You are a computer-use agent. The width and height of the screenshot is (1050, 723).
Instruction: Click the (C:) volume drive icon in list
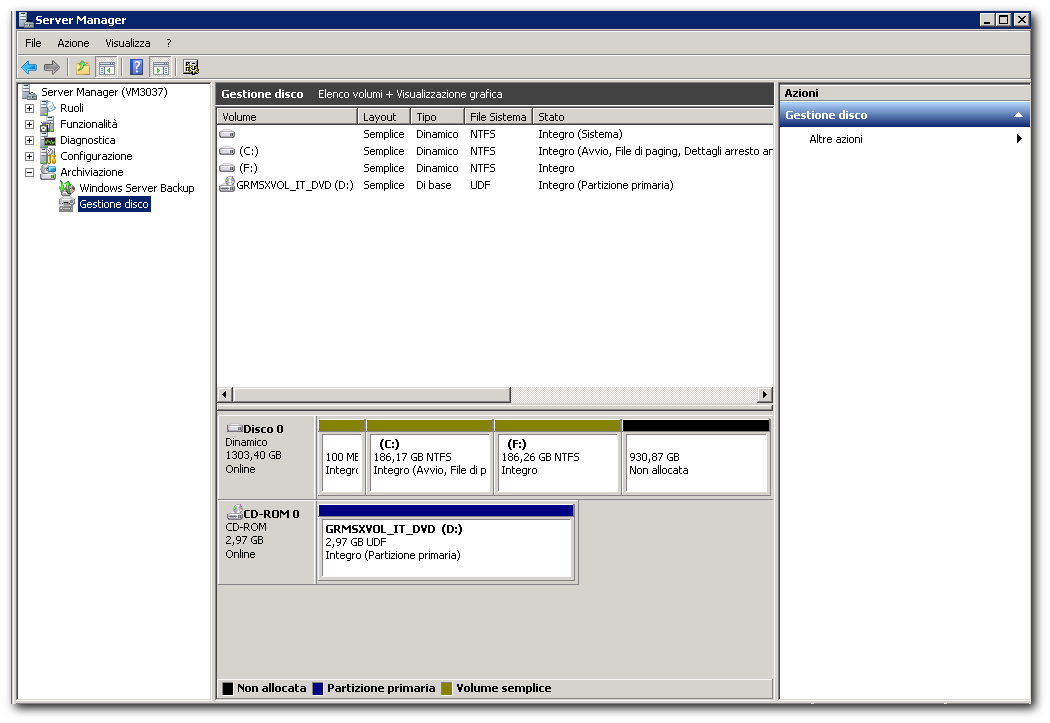227,151
